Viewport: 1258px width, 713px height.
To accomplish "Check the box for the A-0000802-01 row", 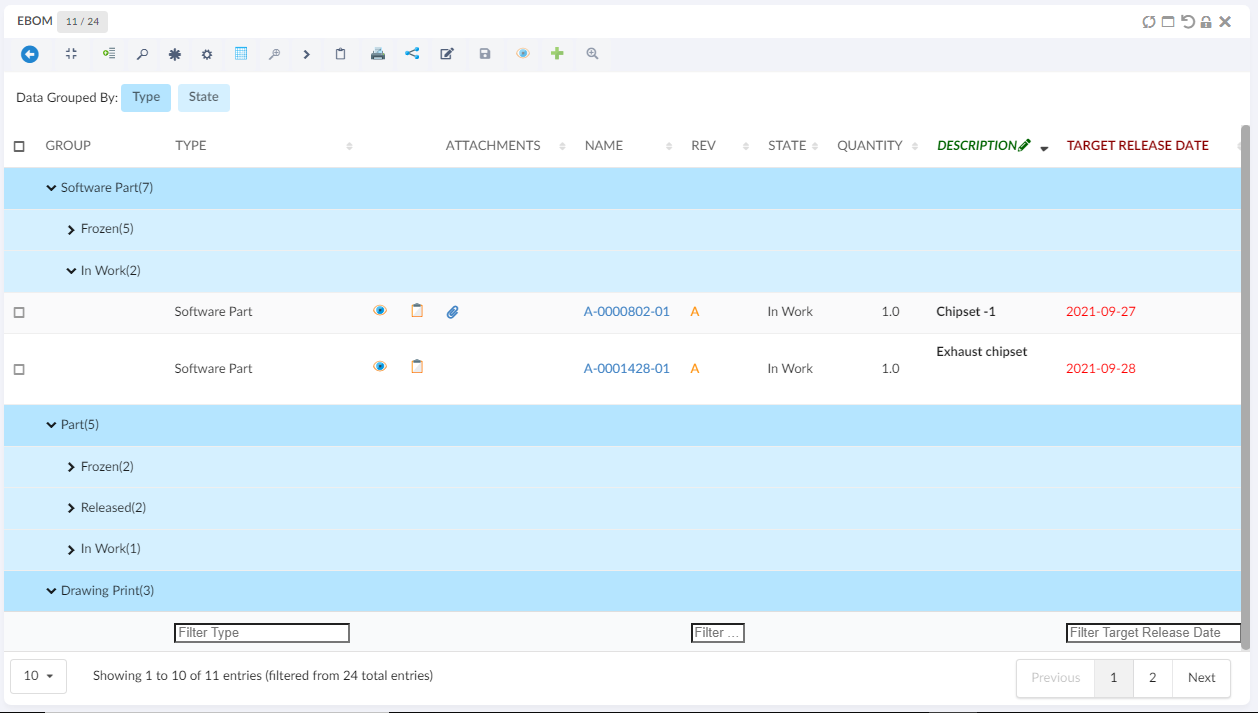I will [x=19, y=313].
